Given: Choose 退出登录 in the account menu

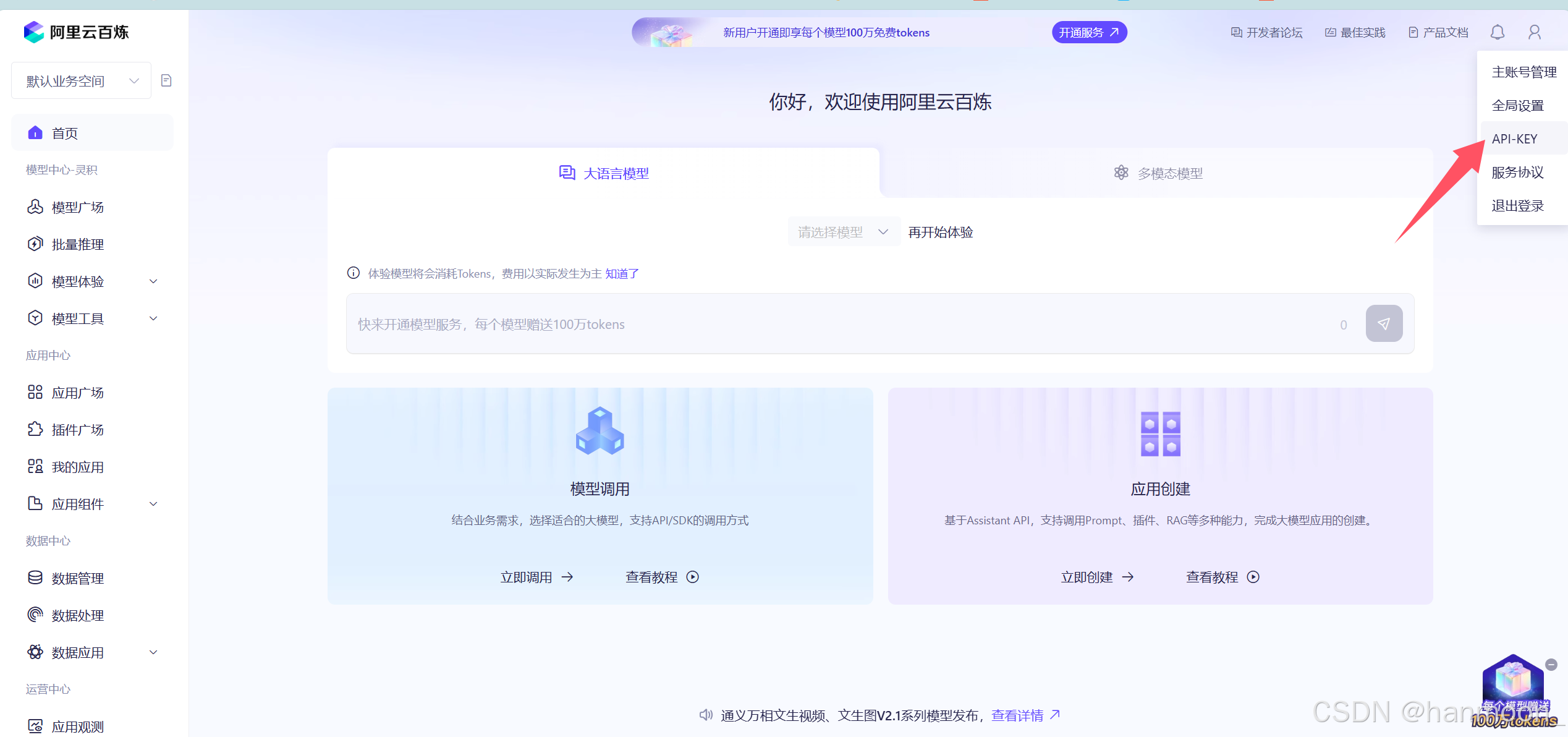Looking at the screenshot, I should click(x=1517, y=206).
